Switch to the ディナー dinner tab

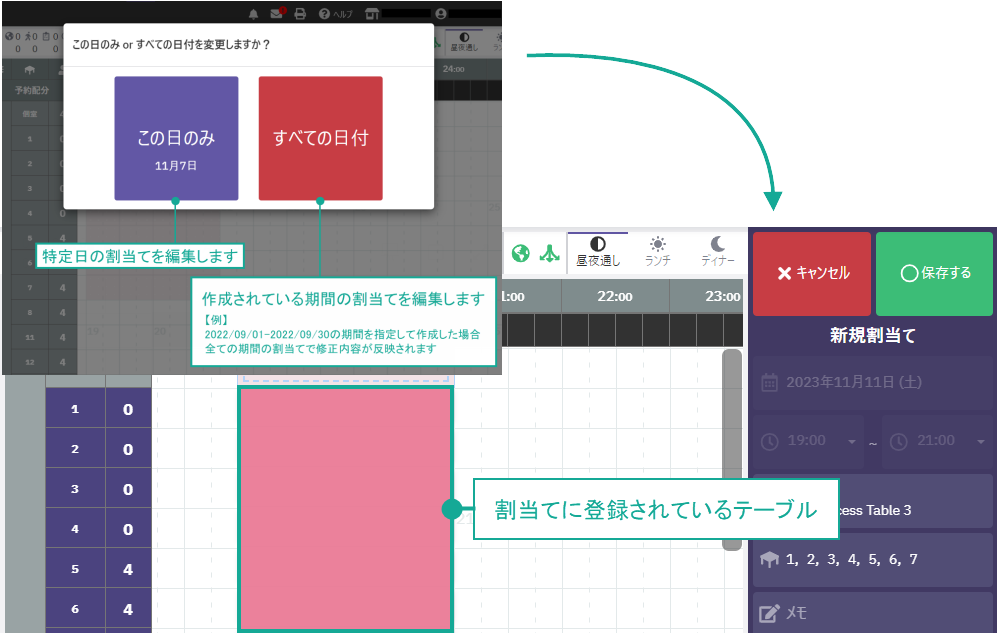pyautogui.click(x=716, y=252)
